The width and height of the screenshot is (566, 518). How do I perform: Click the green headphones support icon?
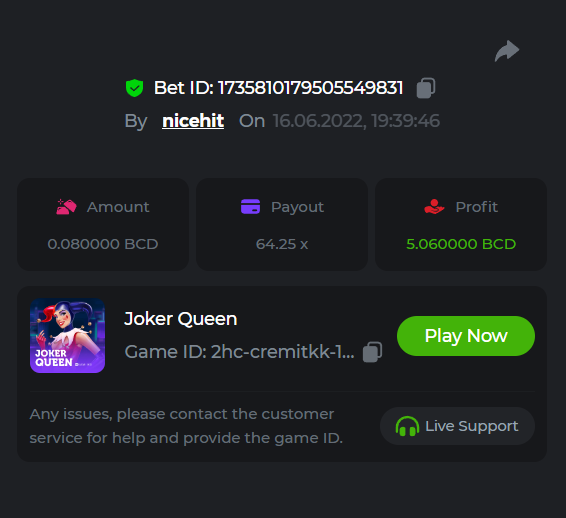[x=407, y=426]
